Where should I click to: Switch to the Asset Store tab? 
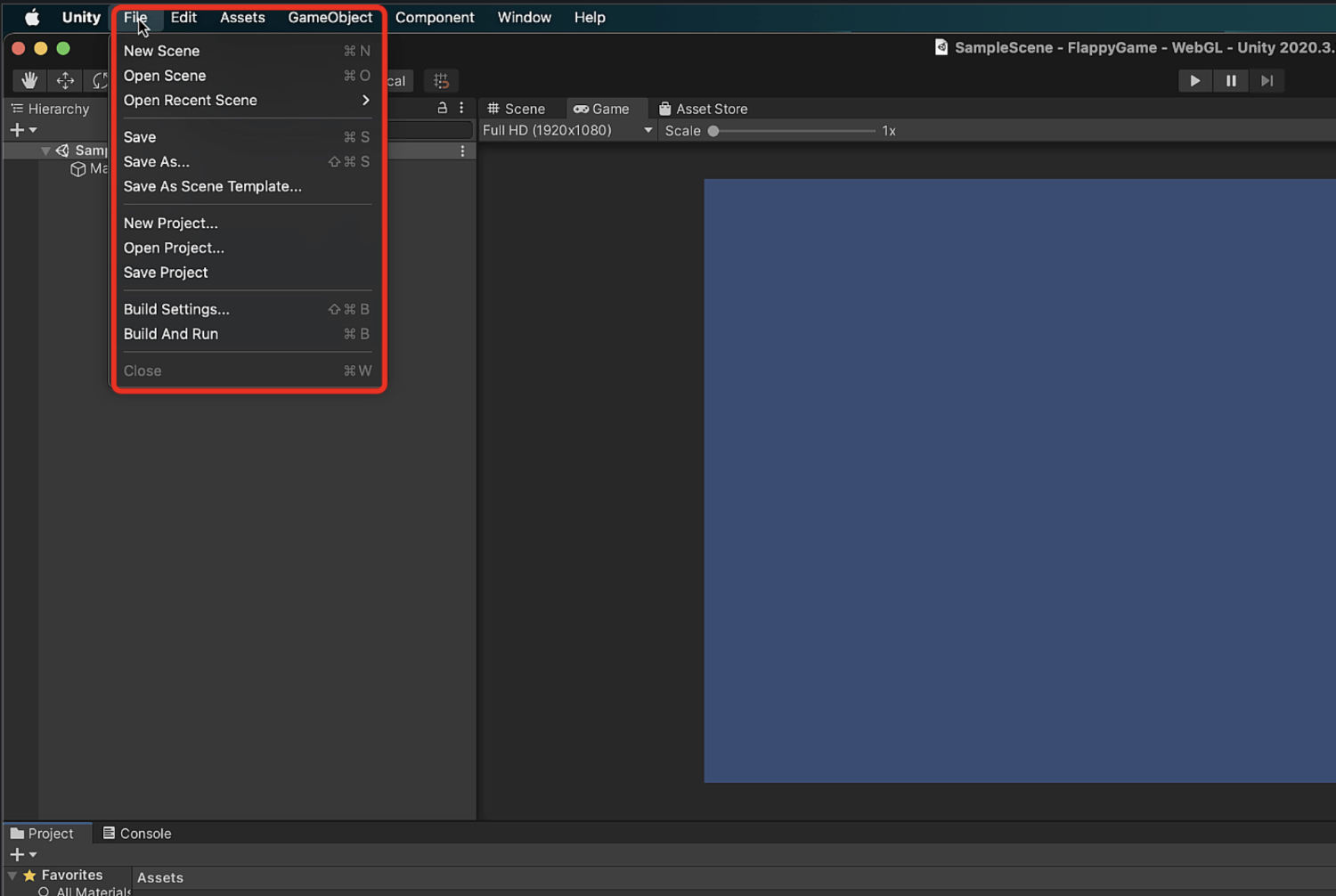[x=703, y=109]
